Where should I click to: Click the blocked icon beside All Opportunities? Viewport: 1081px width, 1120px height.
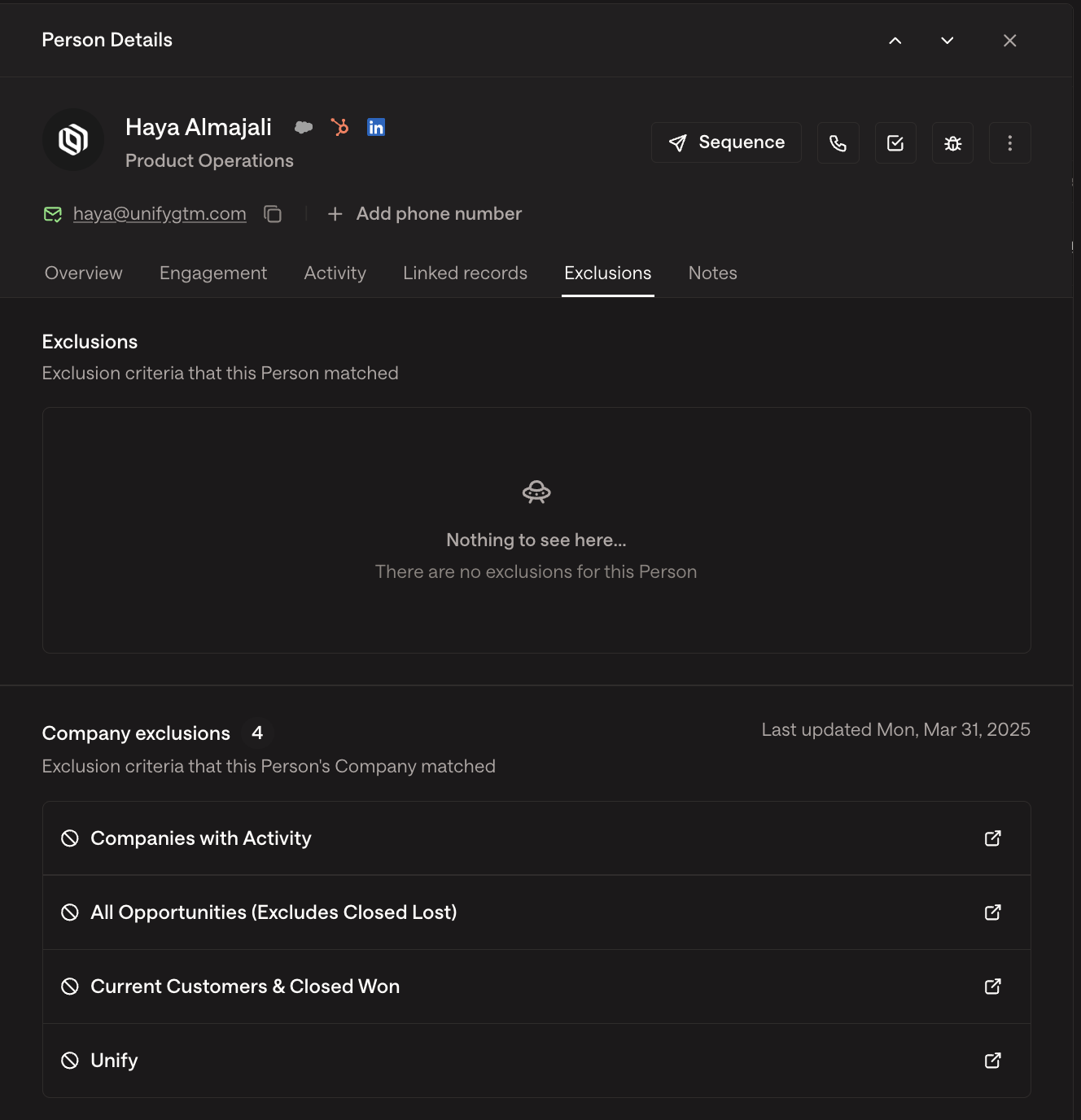pos(70,912)
